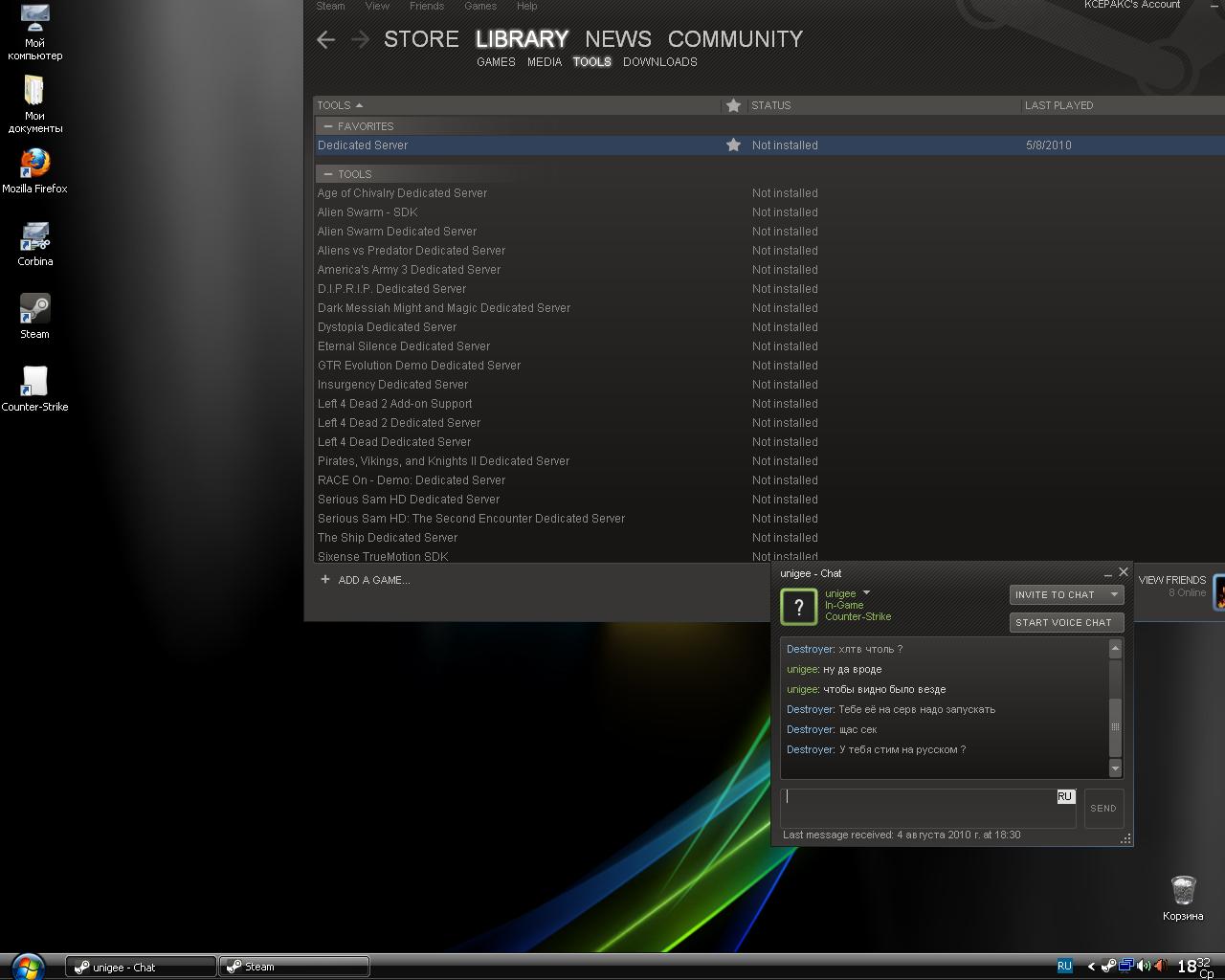1225x980 pixels.
Task: Click the friend avatar beside View Friends
Action: click(x=1219, y=591)
